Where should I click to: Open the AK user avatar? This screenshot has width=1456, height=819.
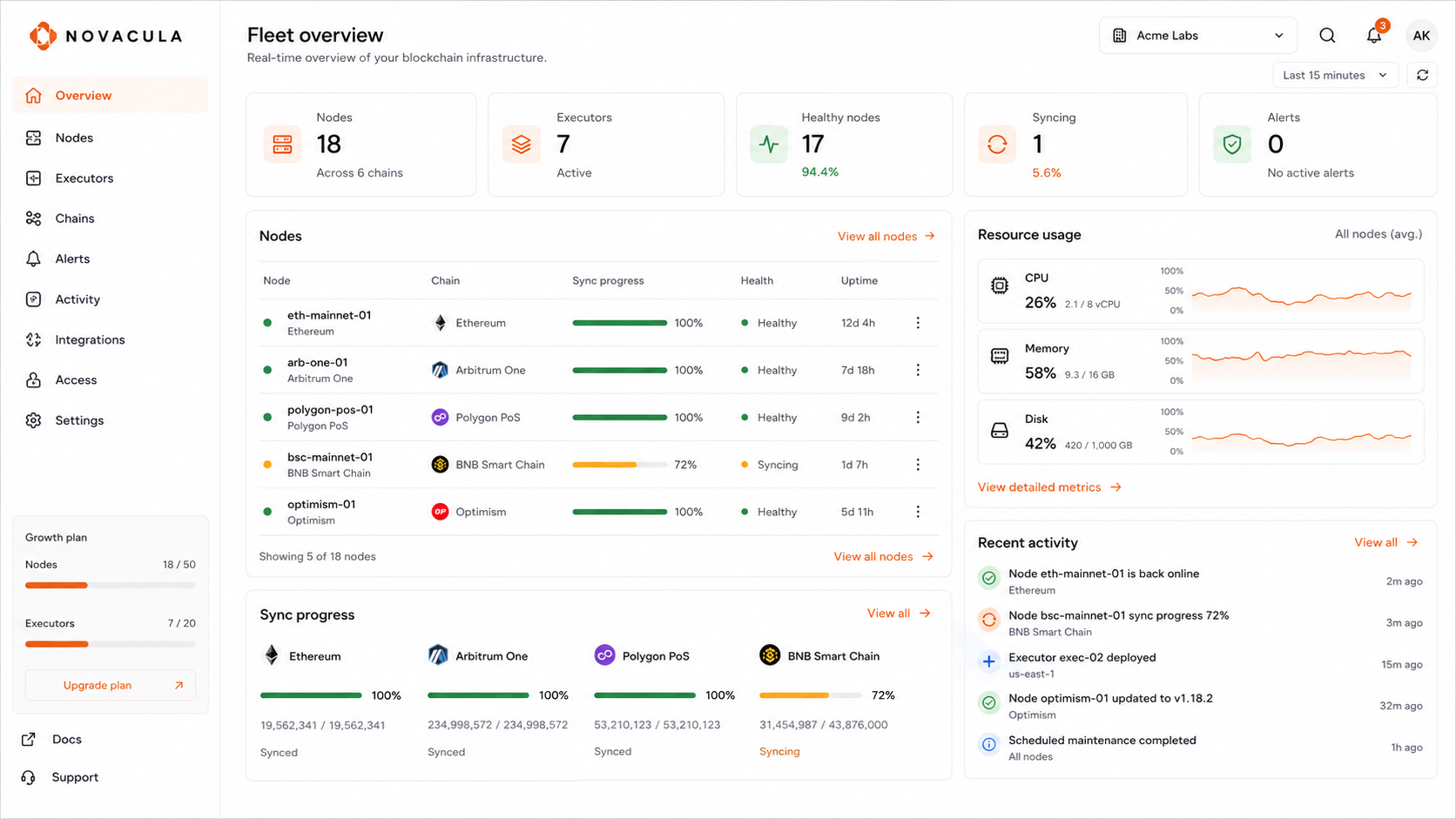[1421, 36]
